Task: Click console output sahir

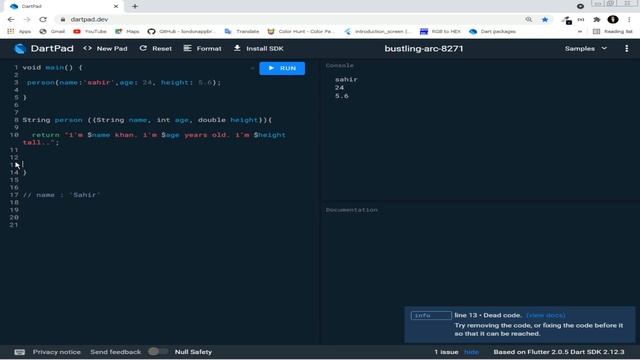Action: [346, 80]
